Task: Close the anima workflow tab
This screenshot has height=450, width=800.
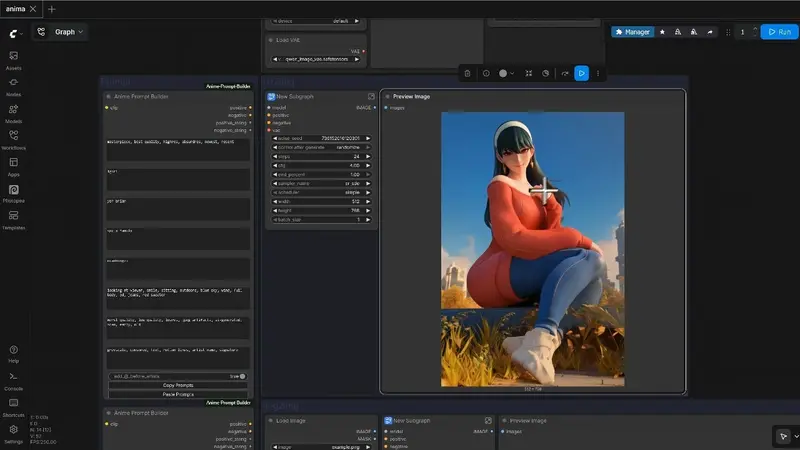Action: coord(33,9)
